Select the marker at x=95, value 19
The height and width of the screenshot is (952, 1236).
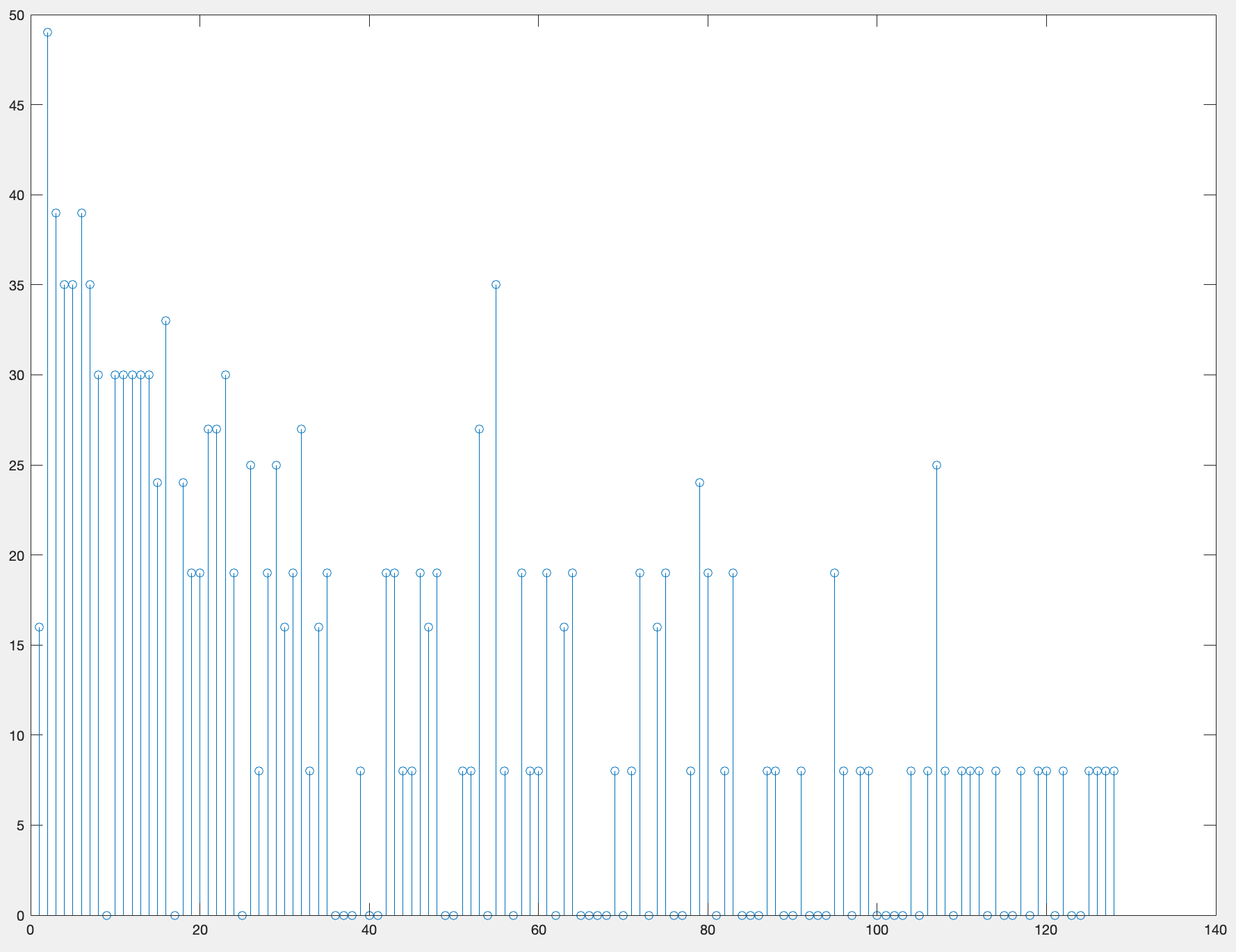[834, 573]
